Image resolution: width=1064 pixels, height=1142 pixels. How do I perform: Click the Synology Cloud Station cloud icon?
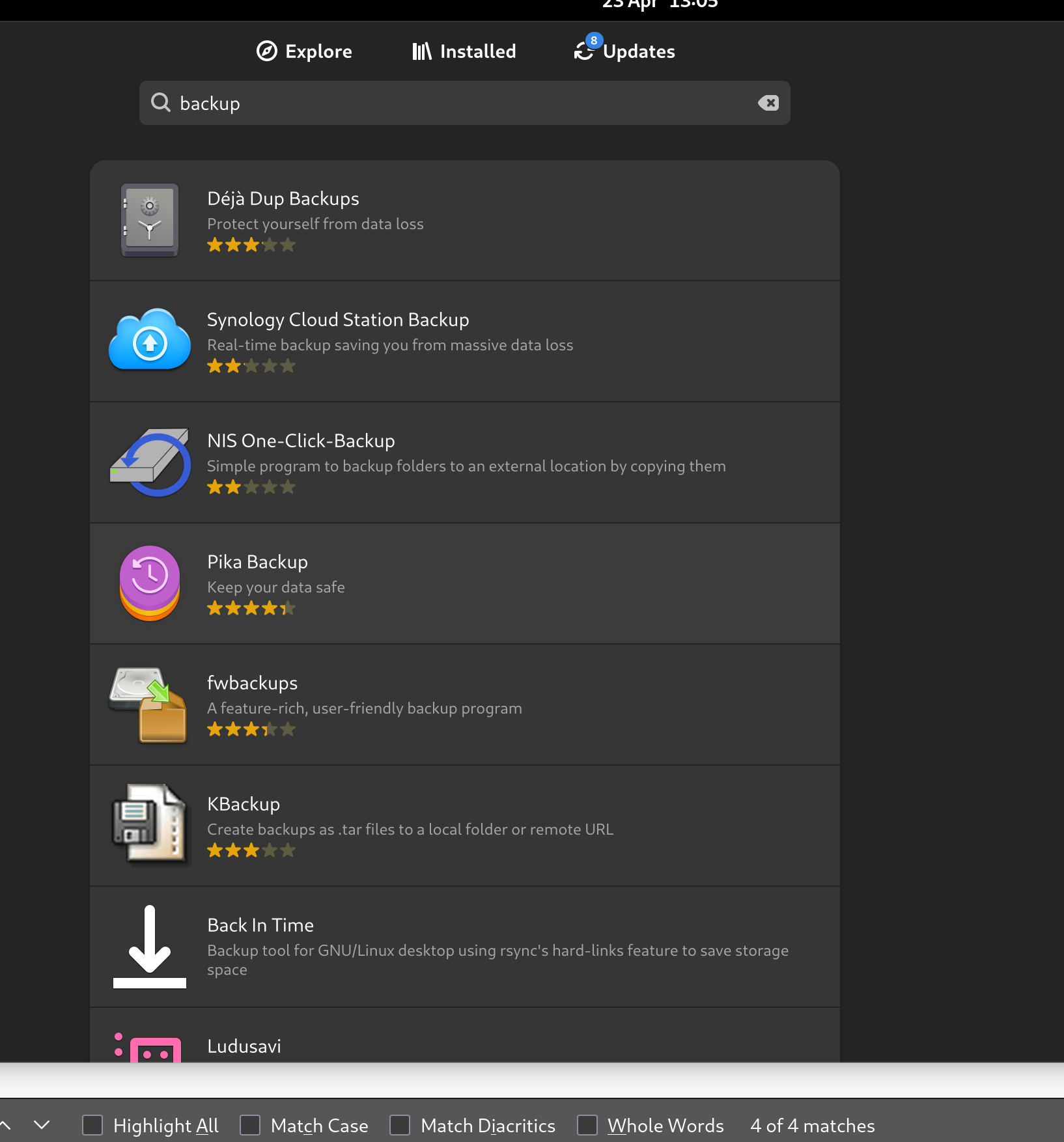tap(150, 340)
